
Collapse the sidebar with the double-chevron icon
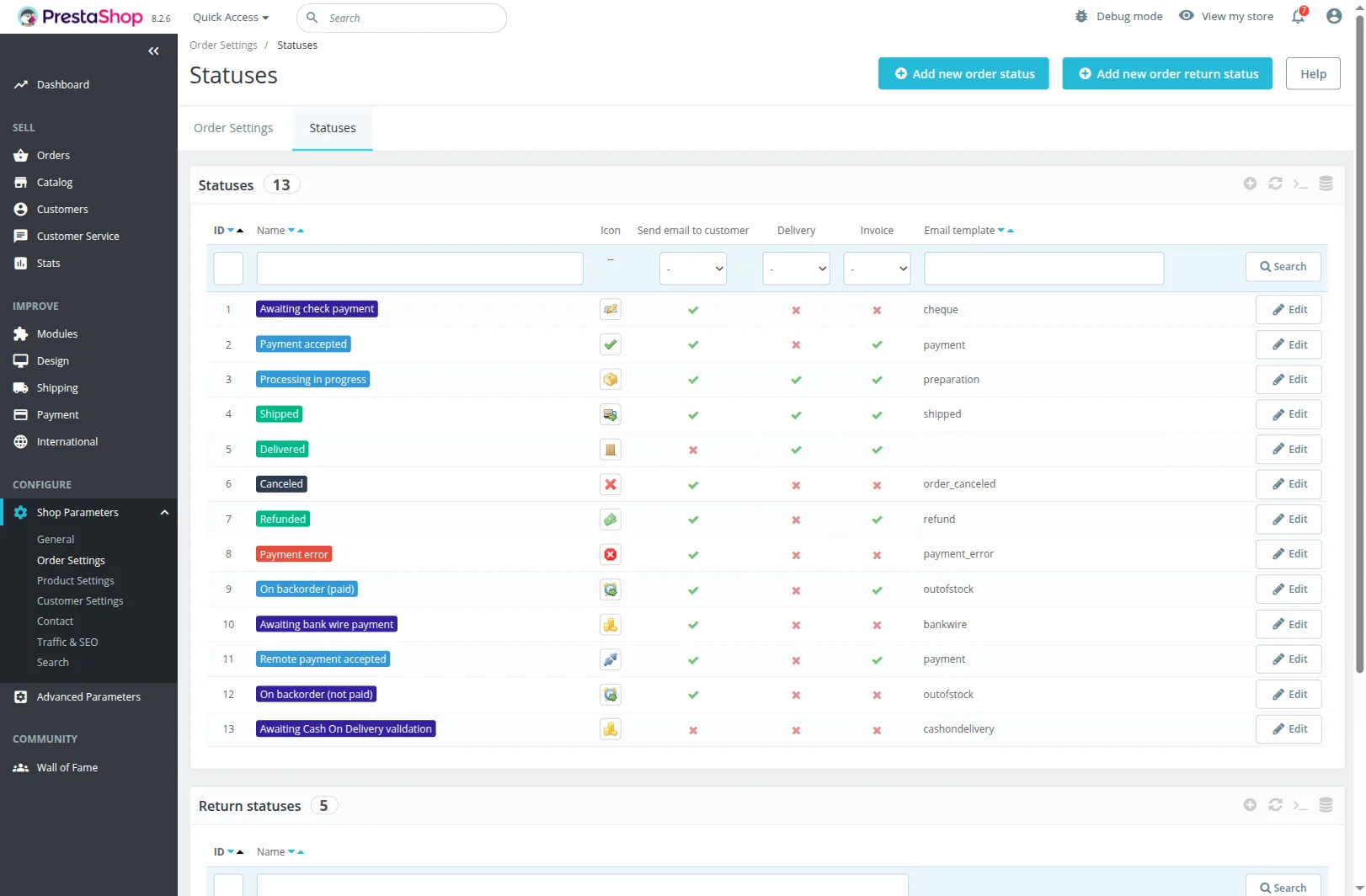(153, 51)
